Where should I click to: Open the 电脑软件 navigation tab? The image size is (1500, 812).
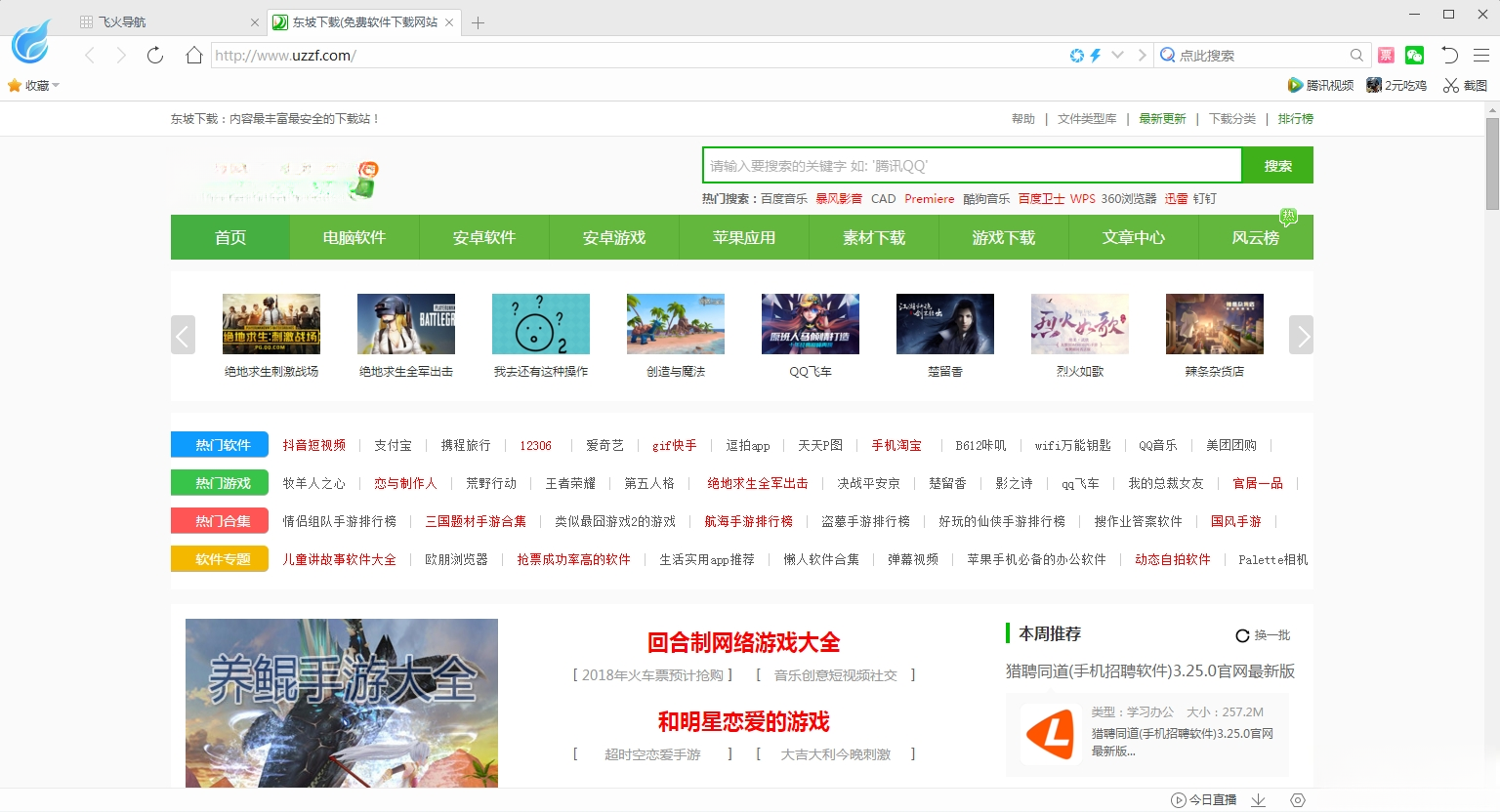click(x=354, y=237)
